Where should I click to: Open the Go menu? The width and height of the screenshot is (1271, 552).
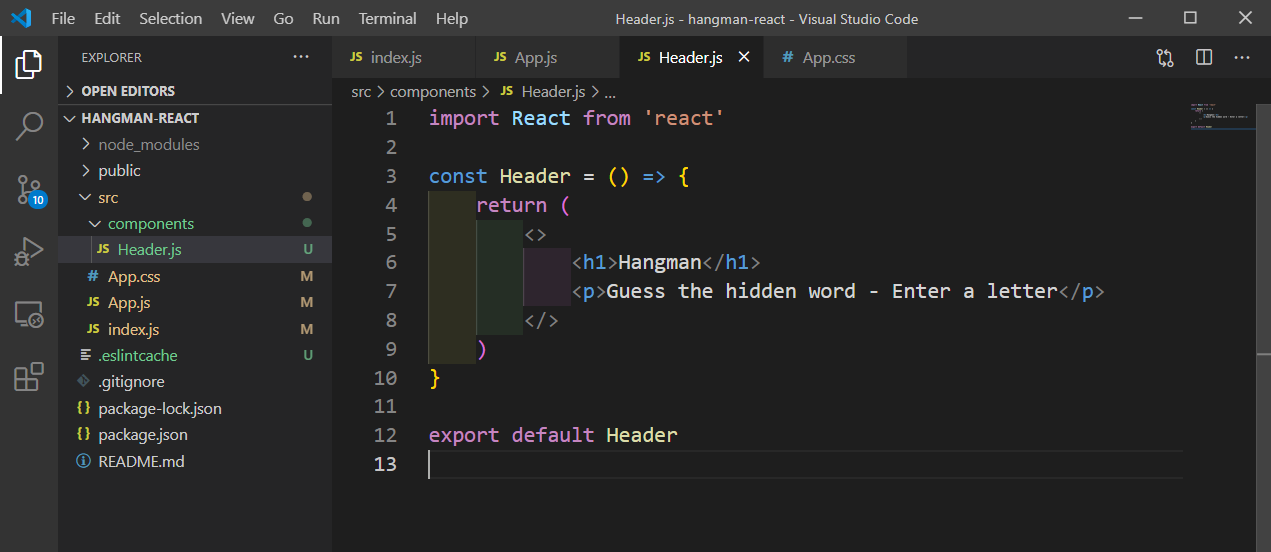point(284,18)
